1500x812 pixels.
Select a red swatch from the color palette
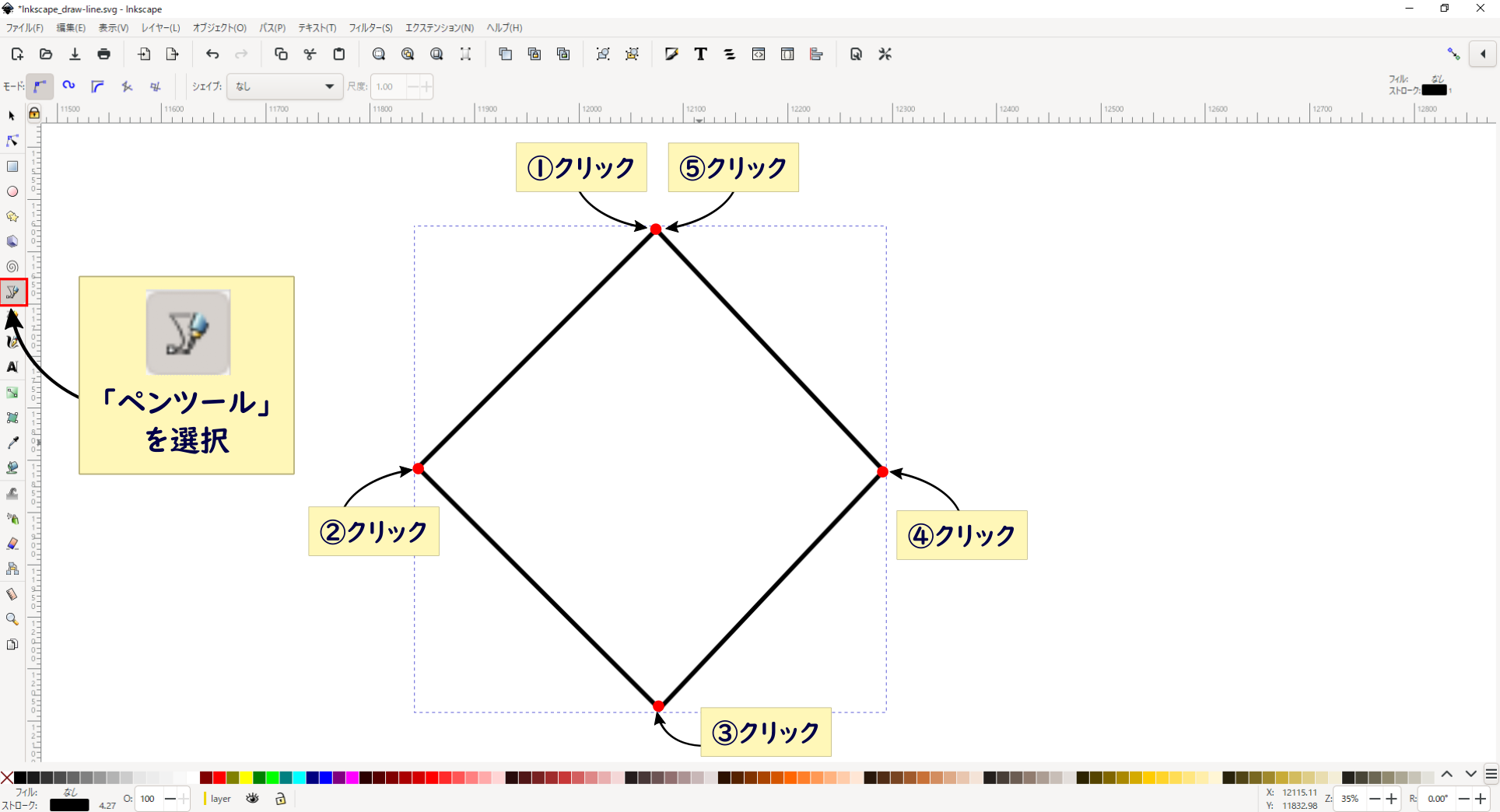click(218, 778)
